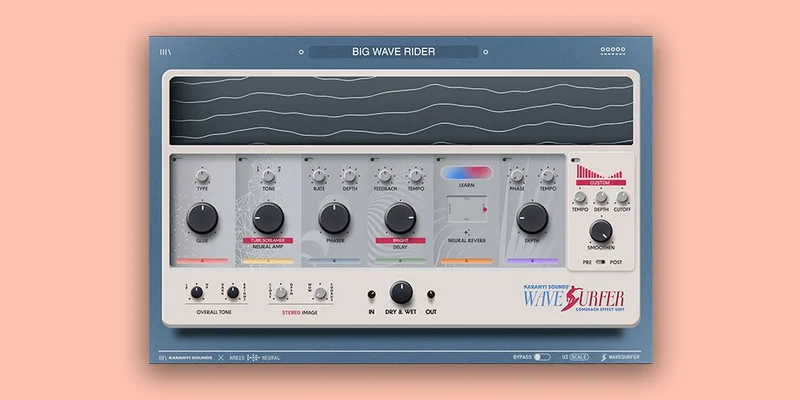This screenshot has width=800, height=400.
Task: Select the purple bar under the large DEPTH knob
Action: 533,261
